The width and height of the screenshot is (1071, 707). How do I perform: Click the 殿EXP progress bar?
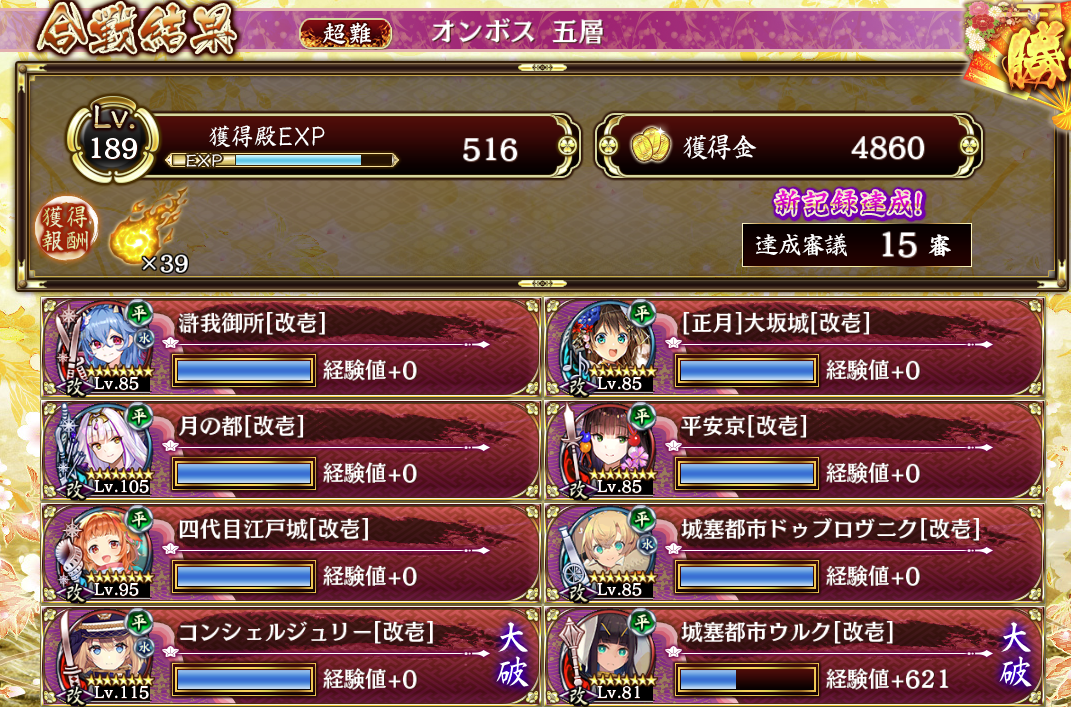point(281,161)
